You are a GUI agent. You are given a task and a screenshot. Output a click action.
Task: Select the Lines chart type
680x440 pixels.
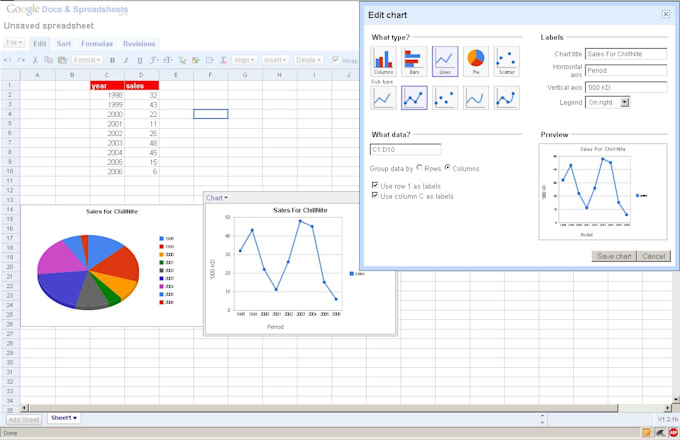click(x=445, y=61)
